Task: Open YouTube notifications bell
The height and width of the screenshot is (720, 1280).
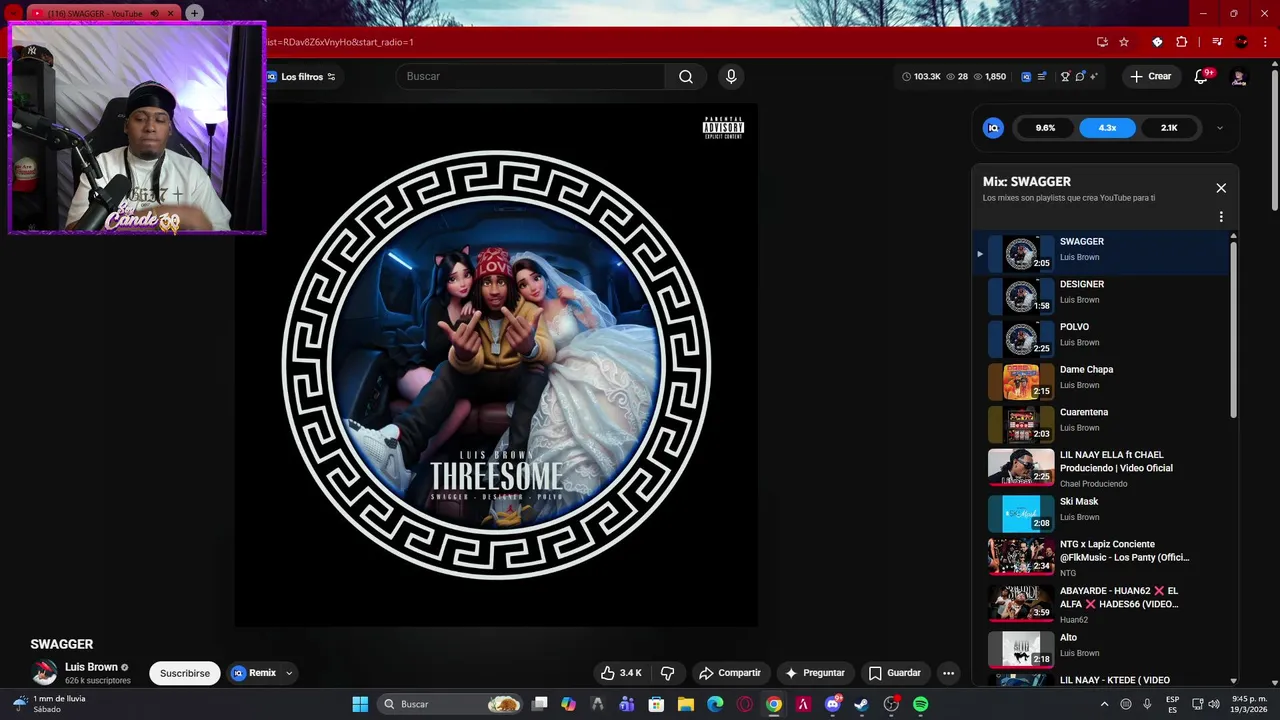Action: (1202, 77)
